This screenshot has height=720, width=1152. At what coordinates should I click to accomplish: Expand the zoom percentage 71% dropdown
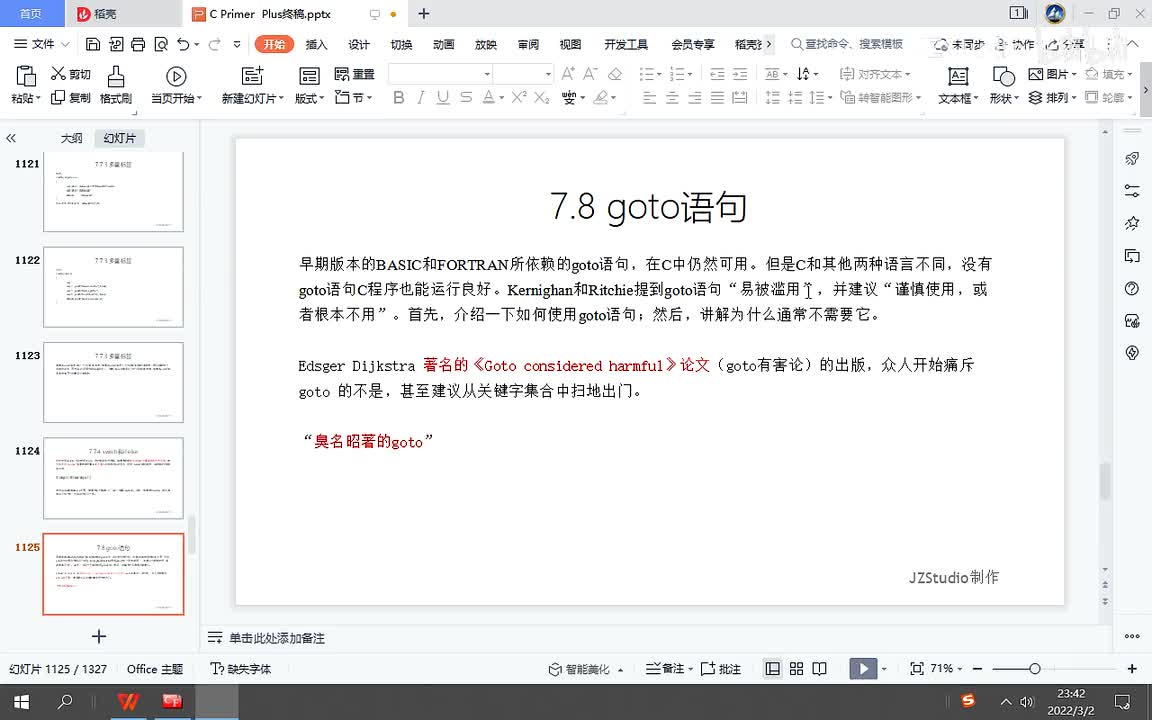[960, 669]
